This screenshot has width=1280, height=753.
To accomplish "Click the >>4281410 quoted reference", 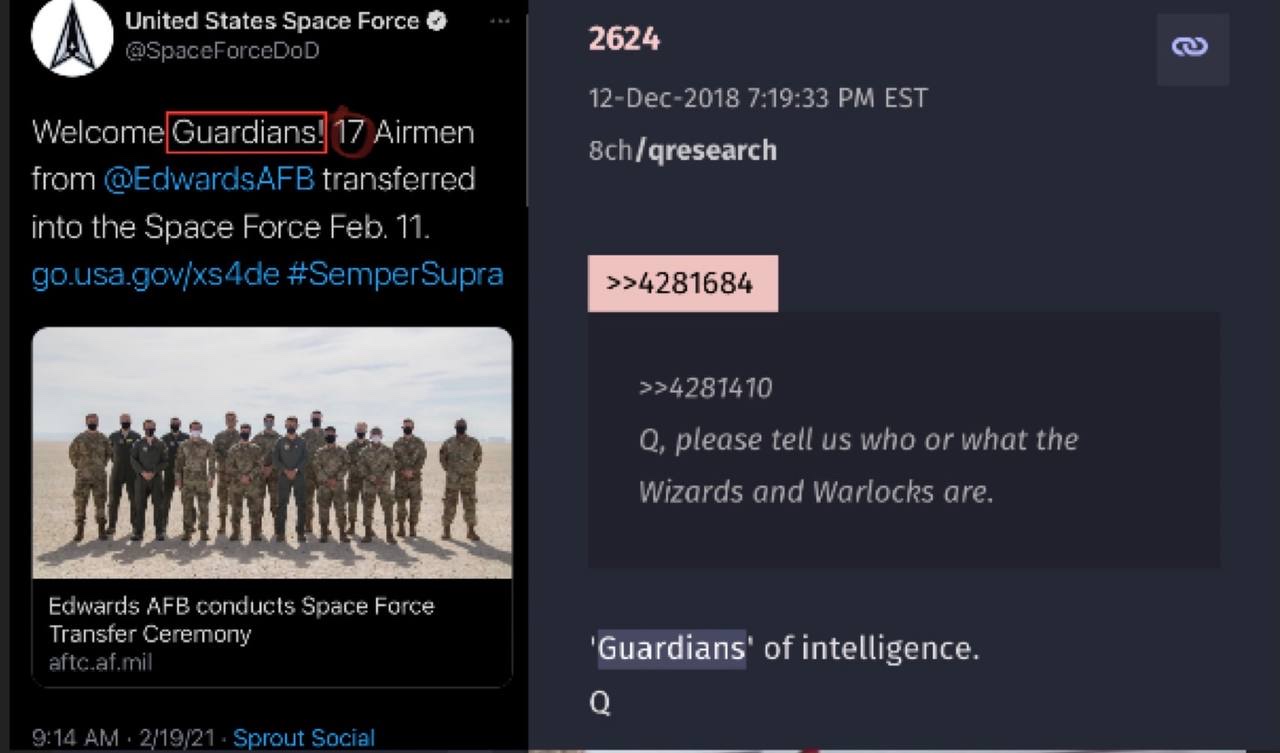I will 706,388.
